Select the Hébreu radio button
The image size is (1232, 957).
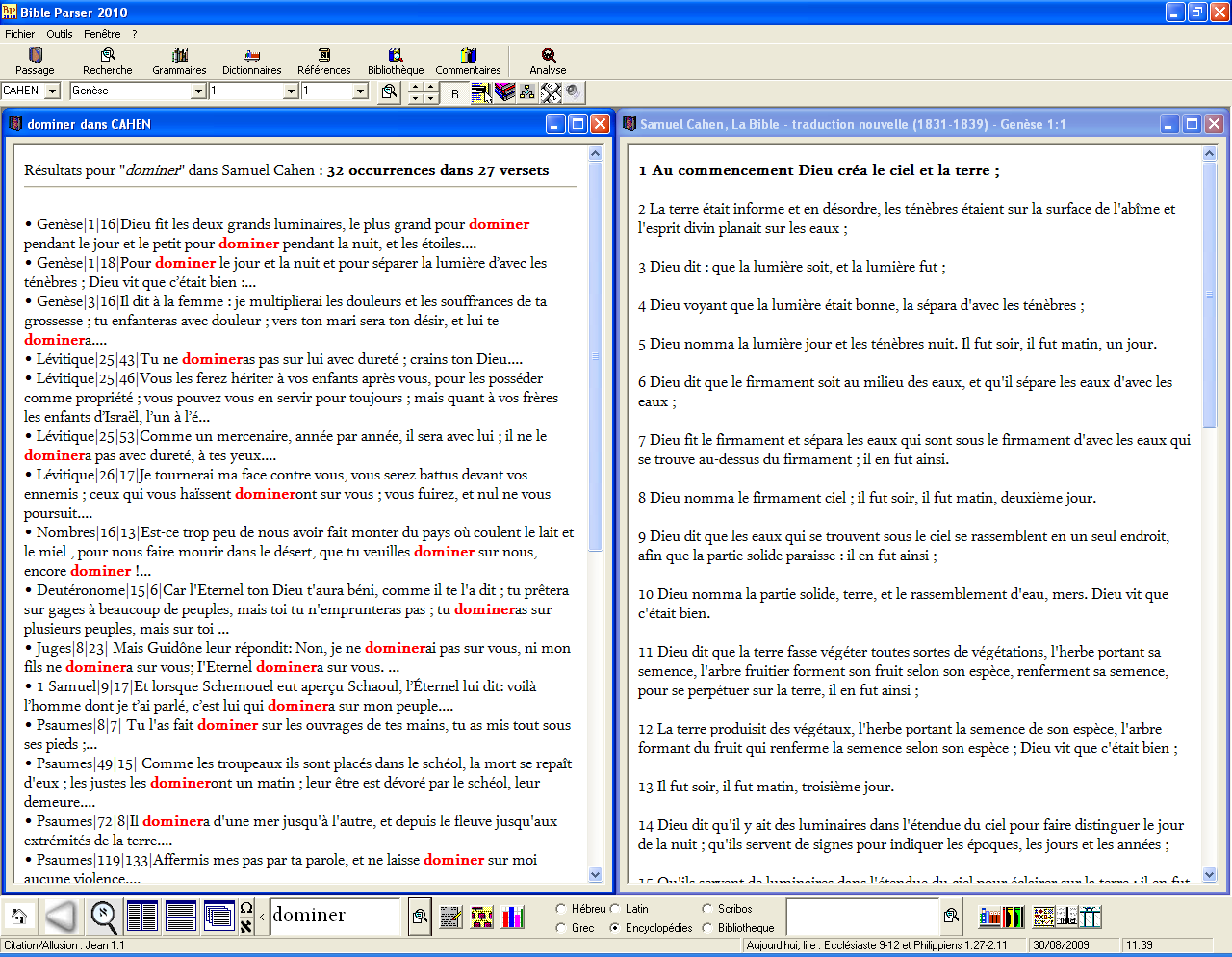point(561,908)
